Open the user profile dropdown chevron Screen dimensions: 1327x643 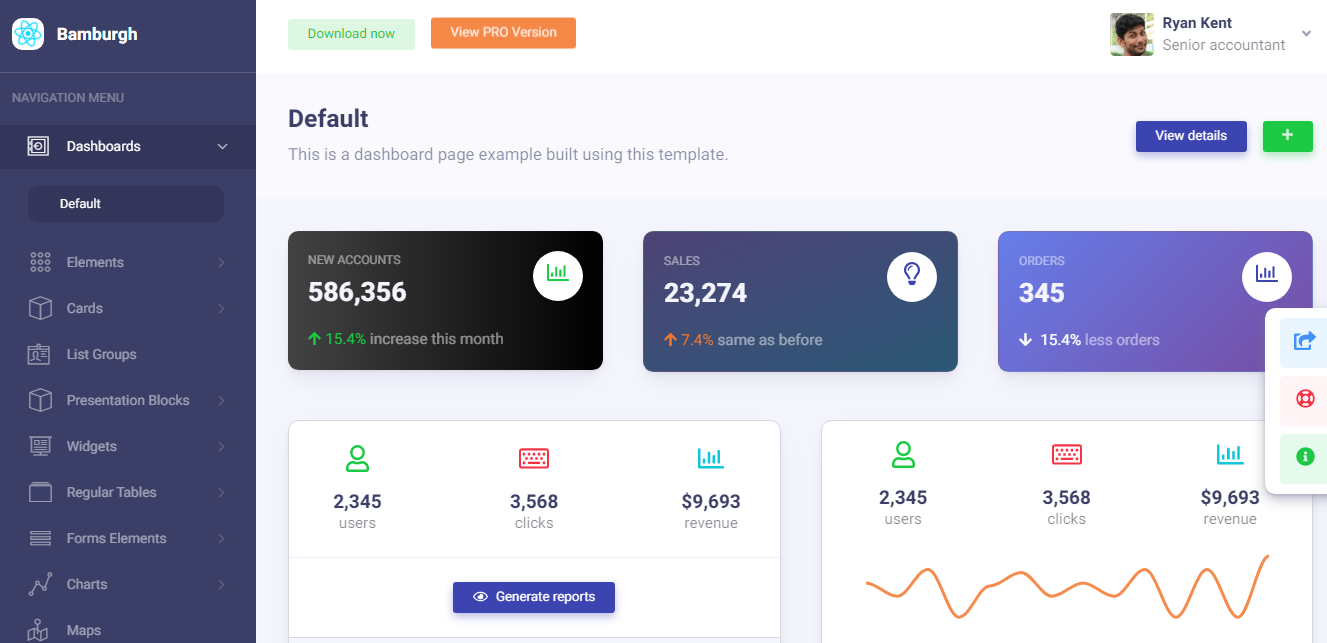(x=1306, y=34)
